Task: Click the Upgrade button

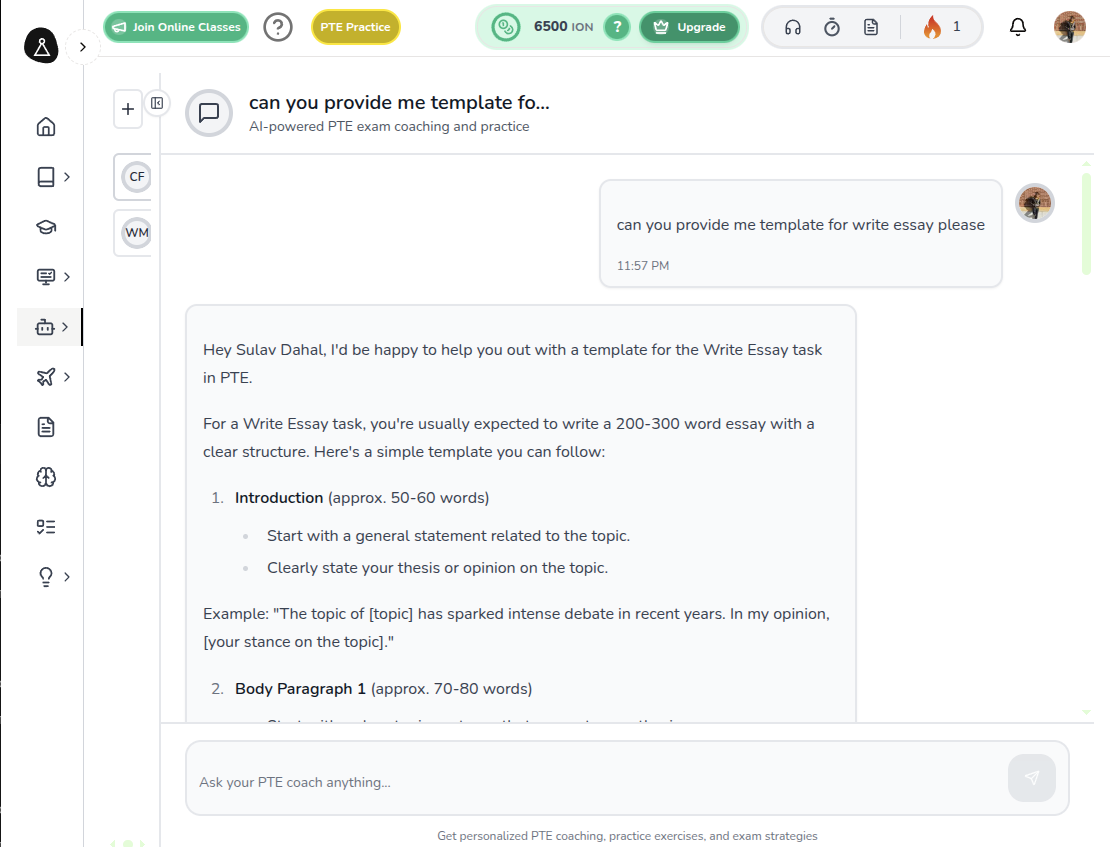Action: (x=689, y=27)
